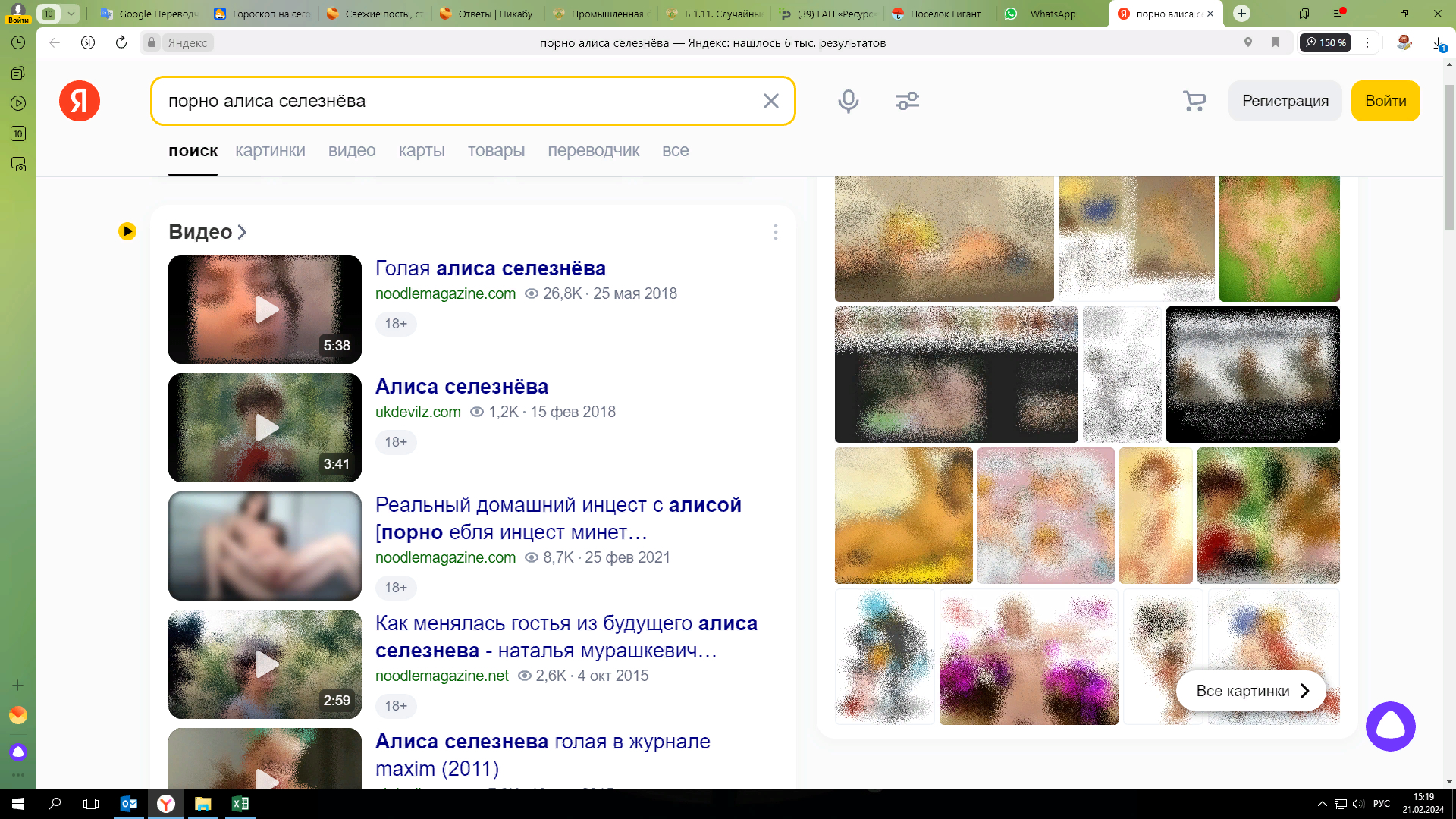
Task: Expand hidden system tray icons chevron
Action: tap(1322, 804)
